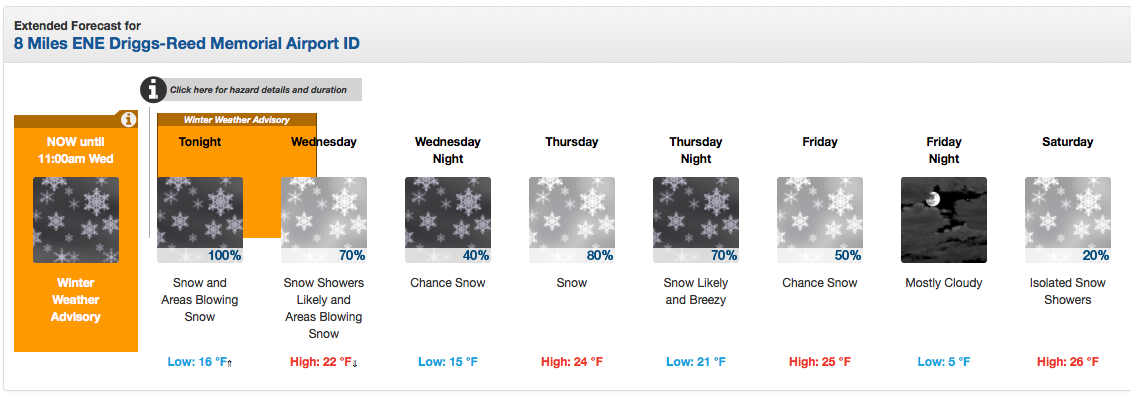
Task: Click the black info circle icon near hazard details
Action: [x=152, y=89]
